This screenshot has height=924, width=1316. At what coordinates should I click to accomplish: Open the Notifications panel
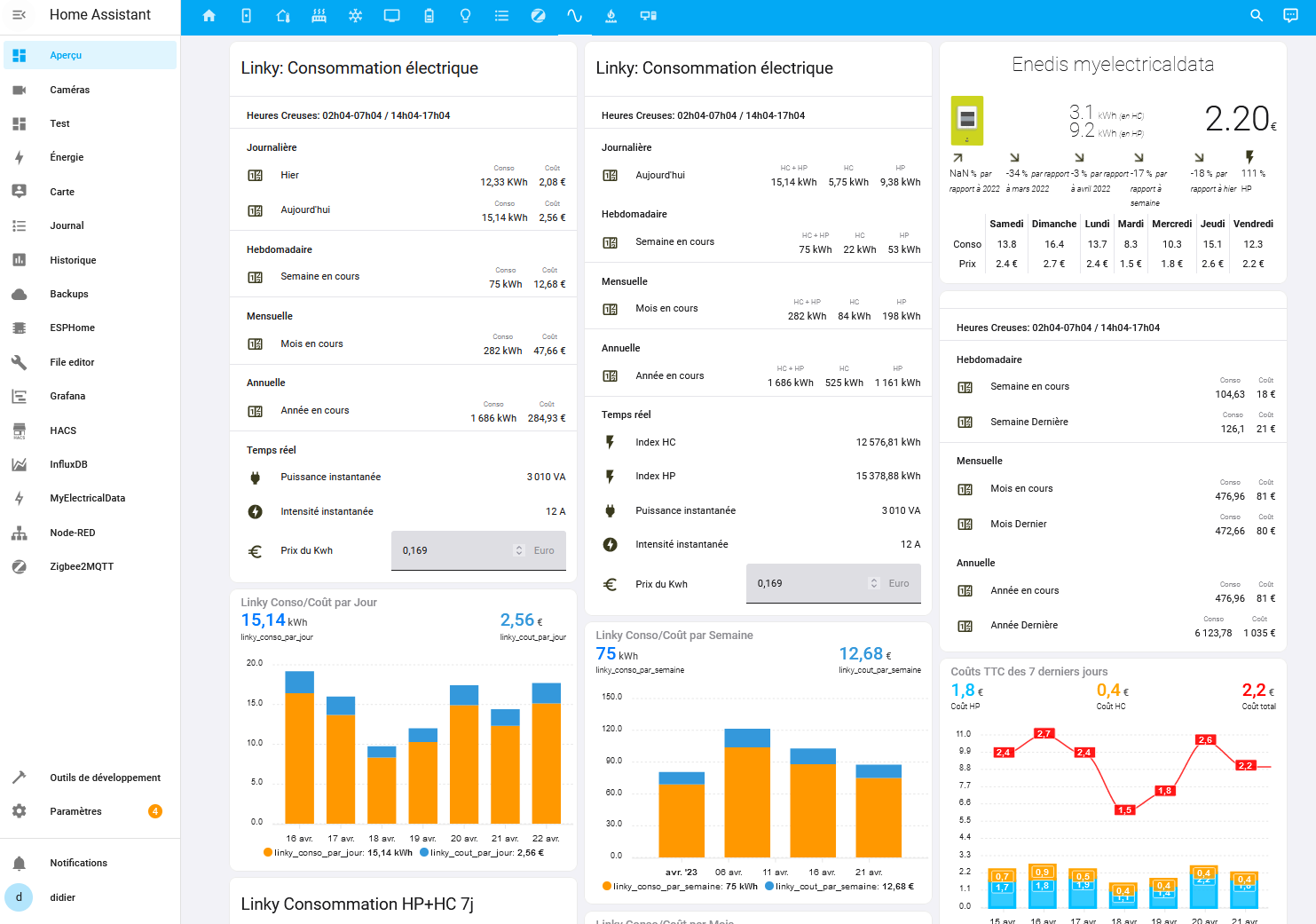point(78,863)
